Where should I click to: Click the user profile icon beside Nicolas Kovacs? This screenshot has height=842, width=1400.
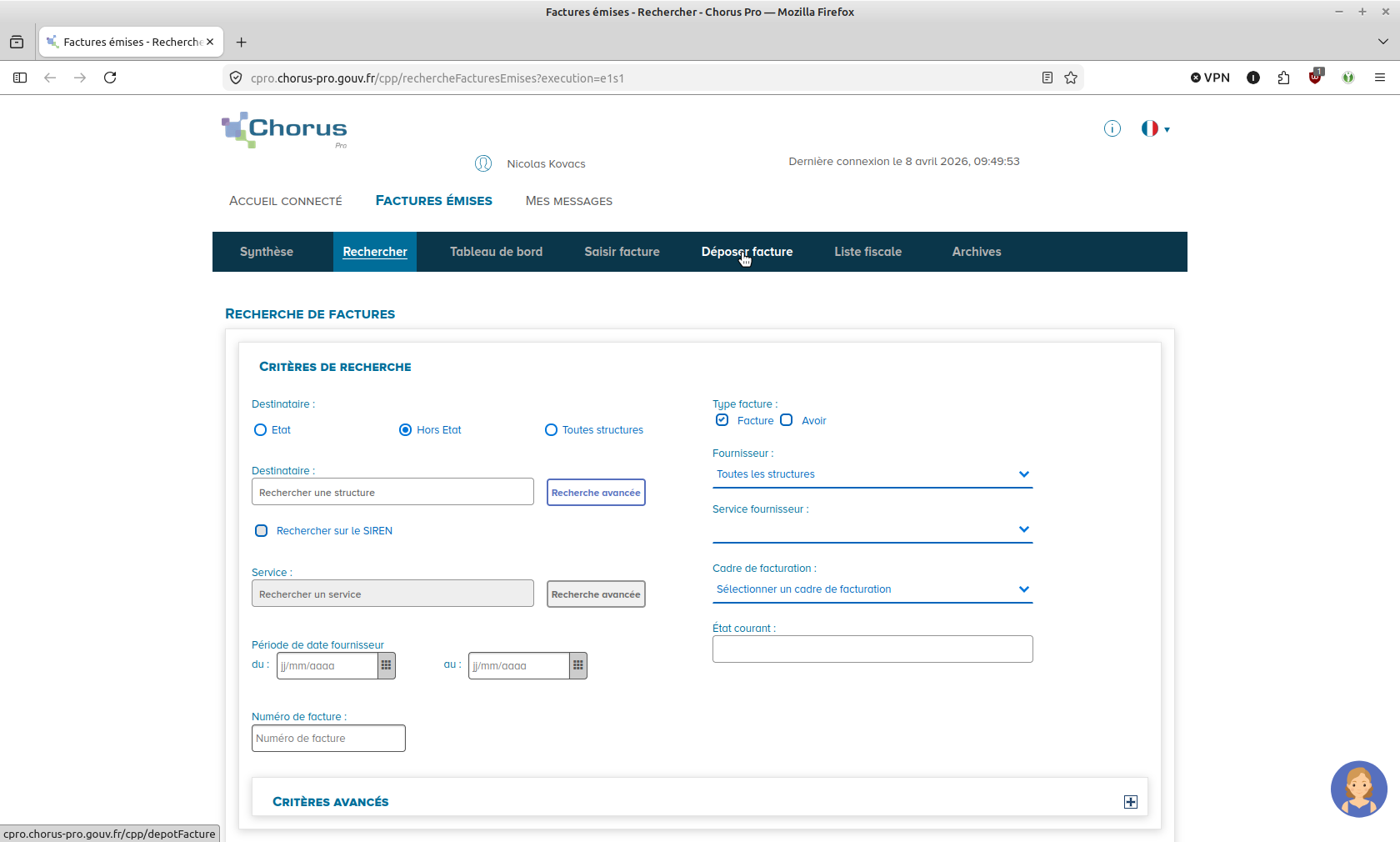[x=483, y=163]
